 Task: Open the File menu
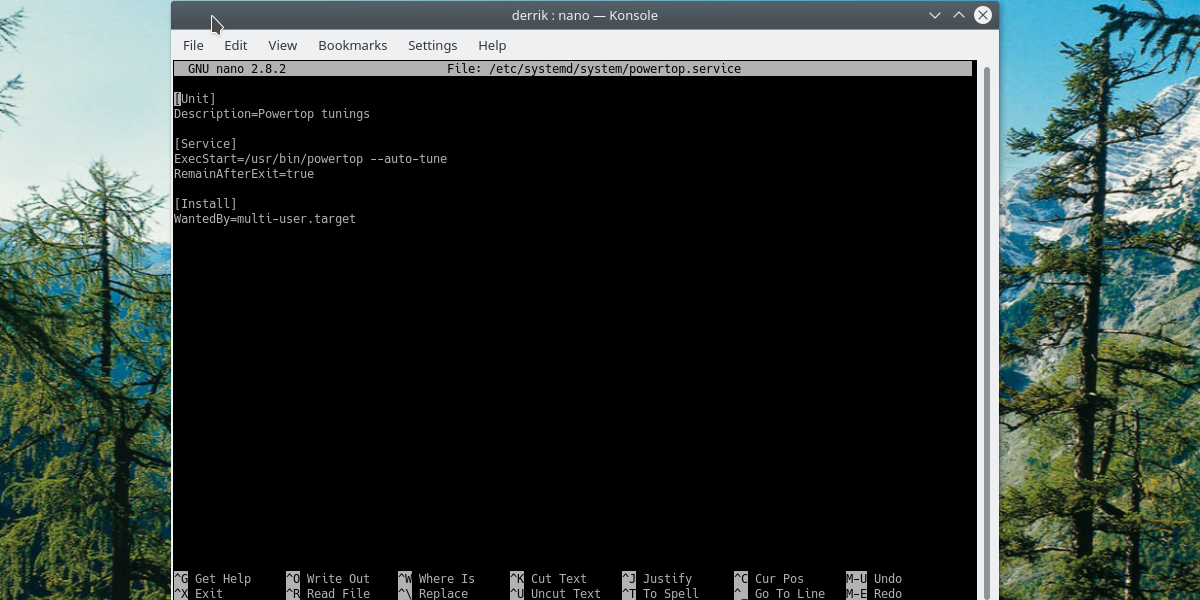pos(193,45)
